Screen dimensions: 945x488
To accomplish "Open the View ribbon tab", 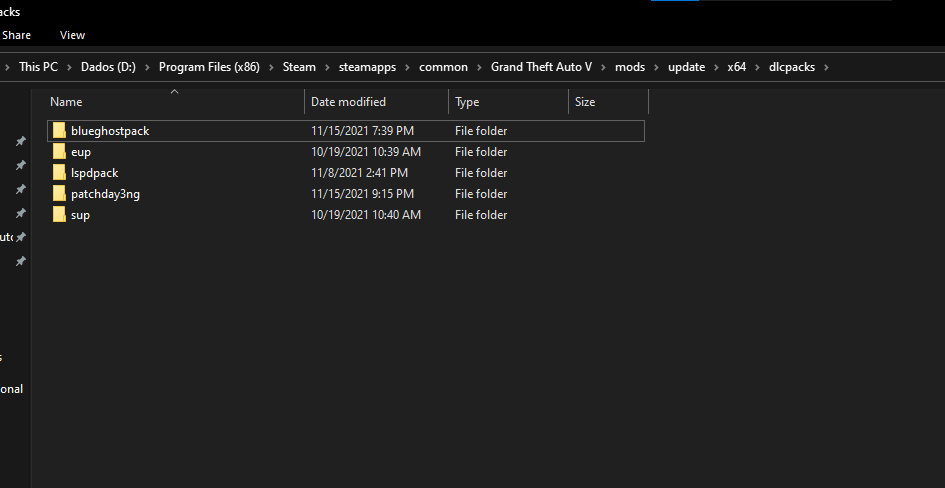I will [72, 35].
